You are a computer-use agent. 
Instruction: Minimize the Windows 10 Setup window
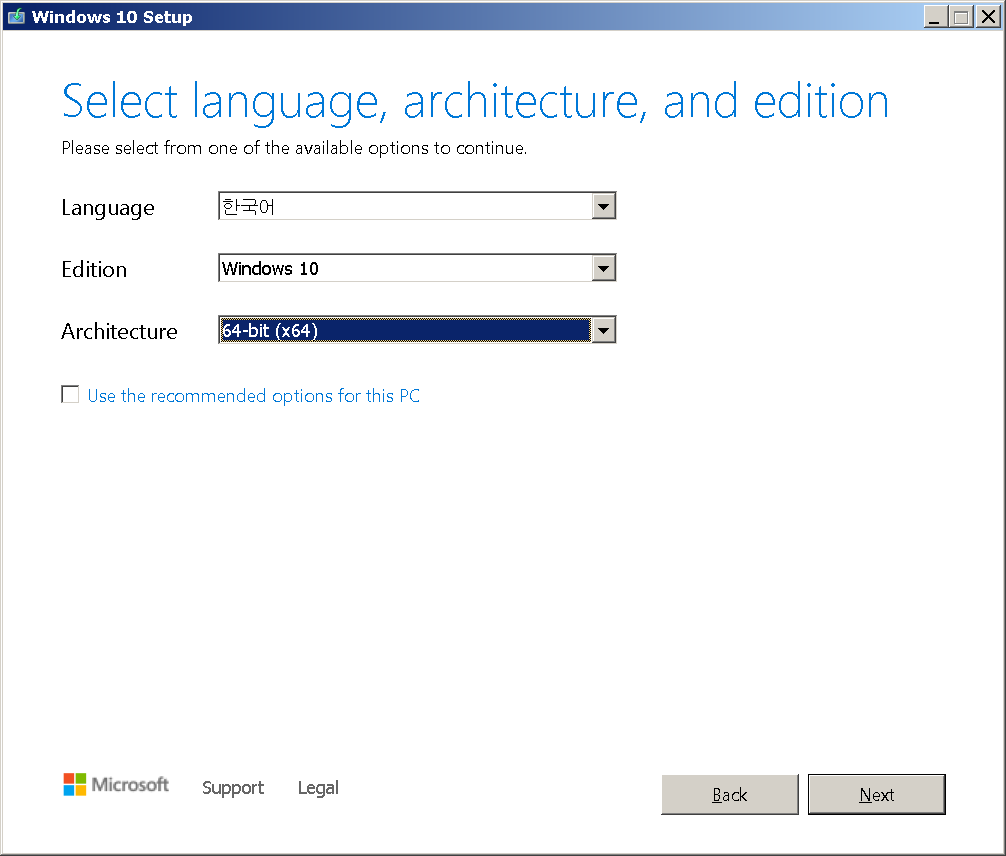[x=935, y=17]
